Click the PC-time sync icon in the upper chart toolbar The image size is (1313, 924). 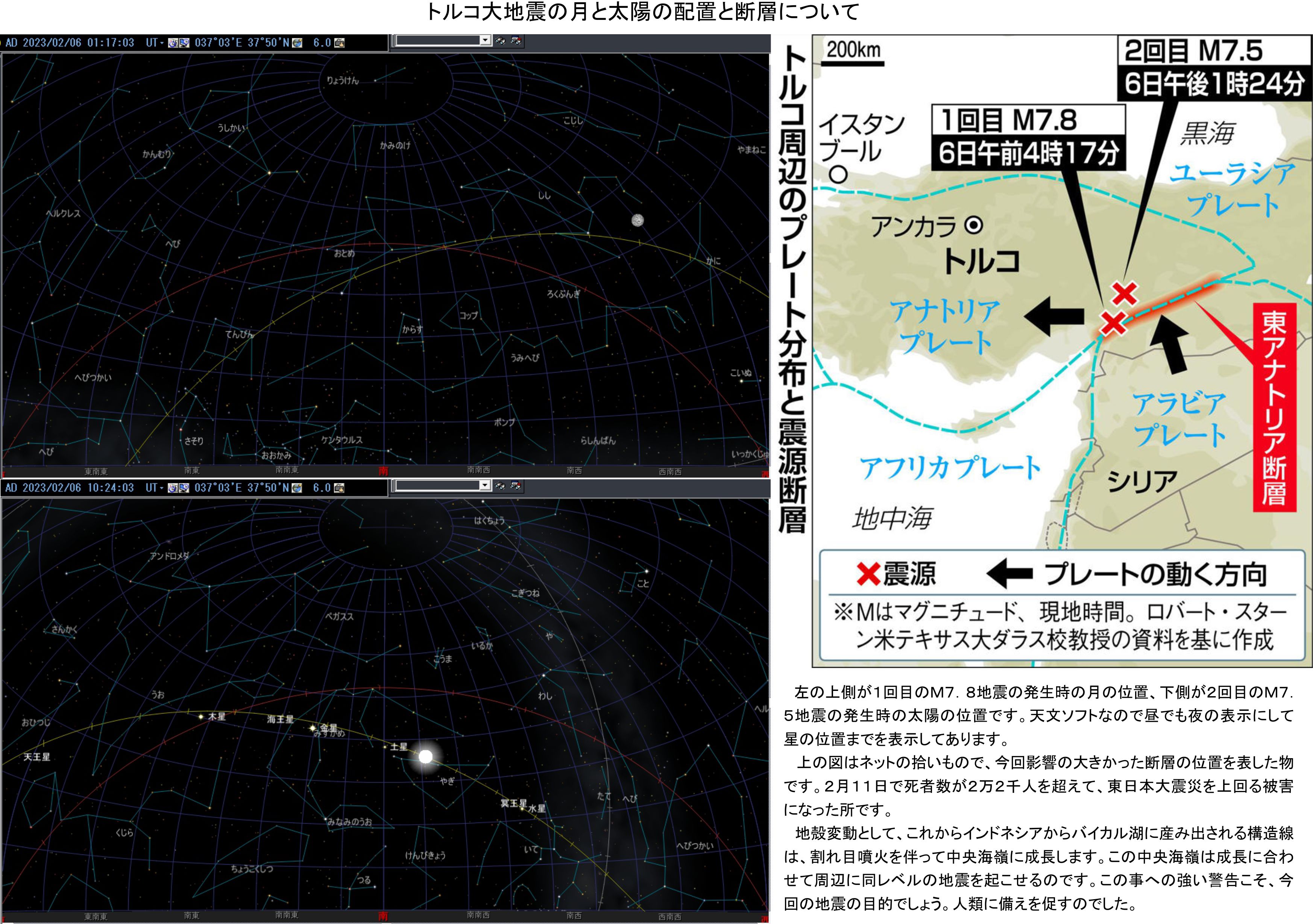click(x=184, y=43)
